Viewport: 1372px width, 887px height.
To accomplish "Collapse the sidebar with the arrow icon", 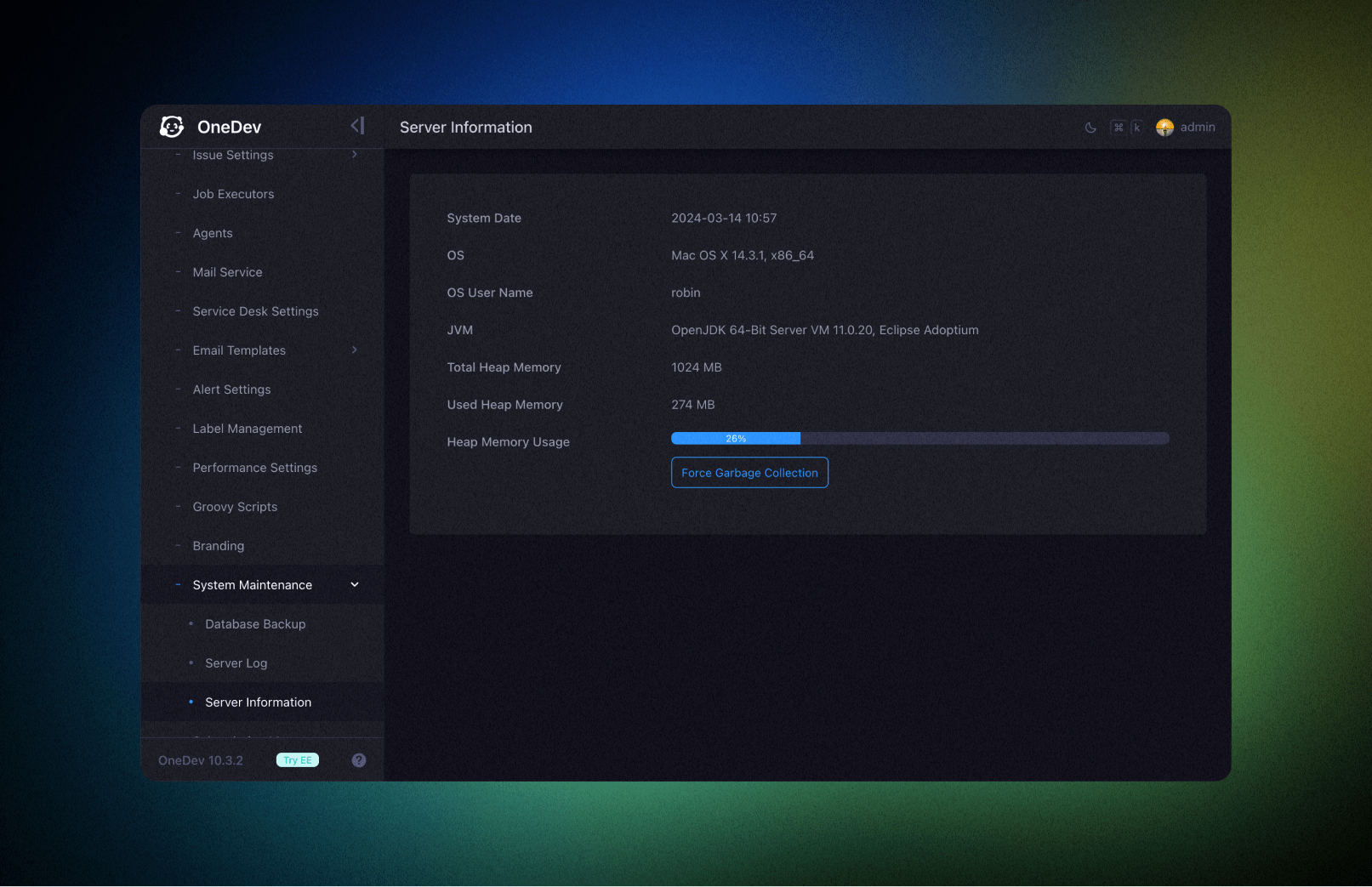I will coord(357,126).
